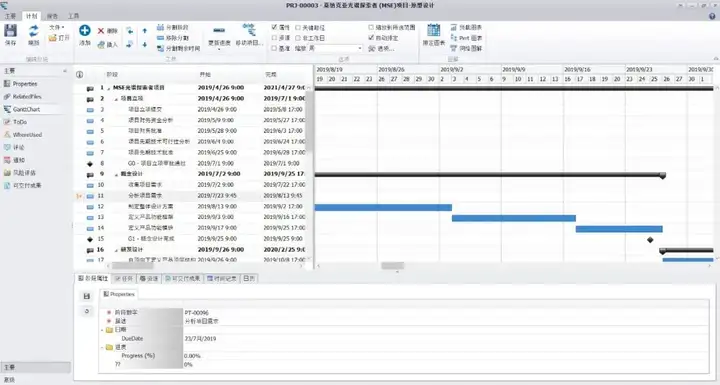Open GanttChart in left sidebar
Viewport: 720px width, 385px height.
click(26, 109)
